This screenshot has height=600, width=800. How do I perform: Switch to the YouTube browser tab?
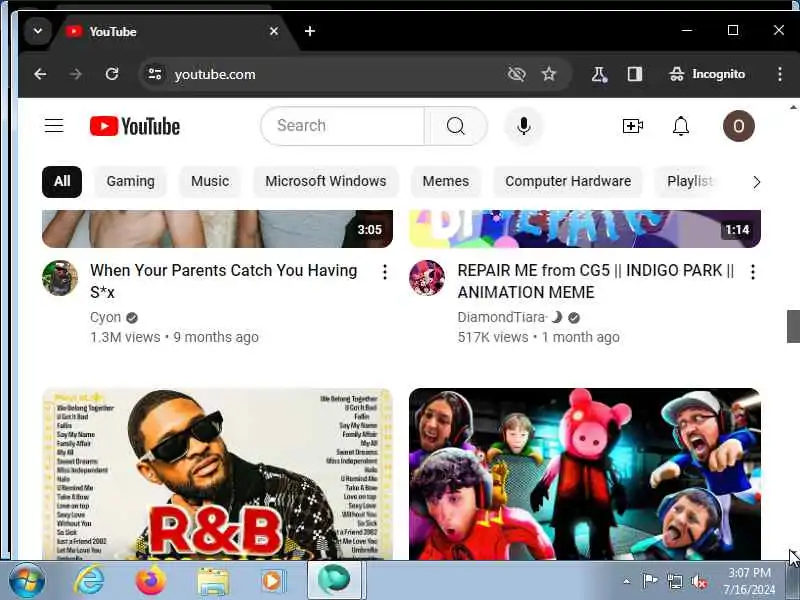point(172,32)
